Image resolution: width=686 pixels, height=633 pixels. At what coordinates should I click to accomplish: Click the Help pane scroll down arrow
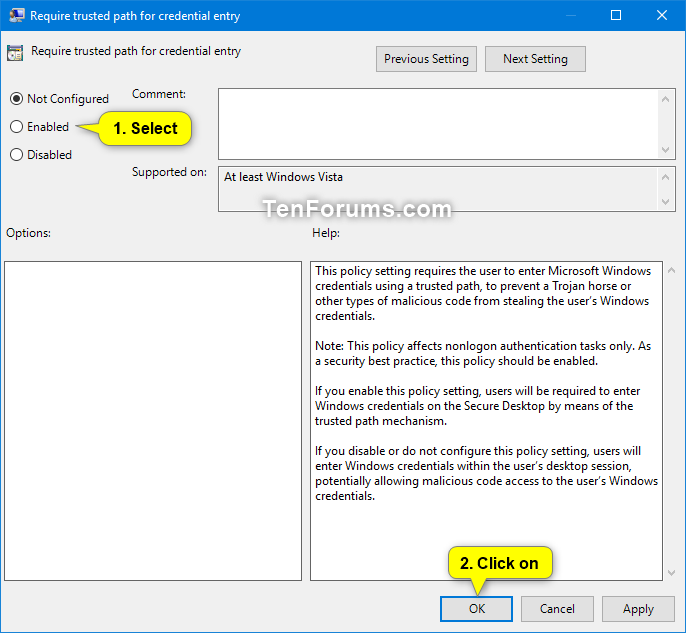[672, 573]
